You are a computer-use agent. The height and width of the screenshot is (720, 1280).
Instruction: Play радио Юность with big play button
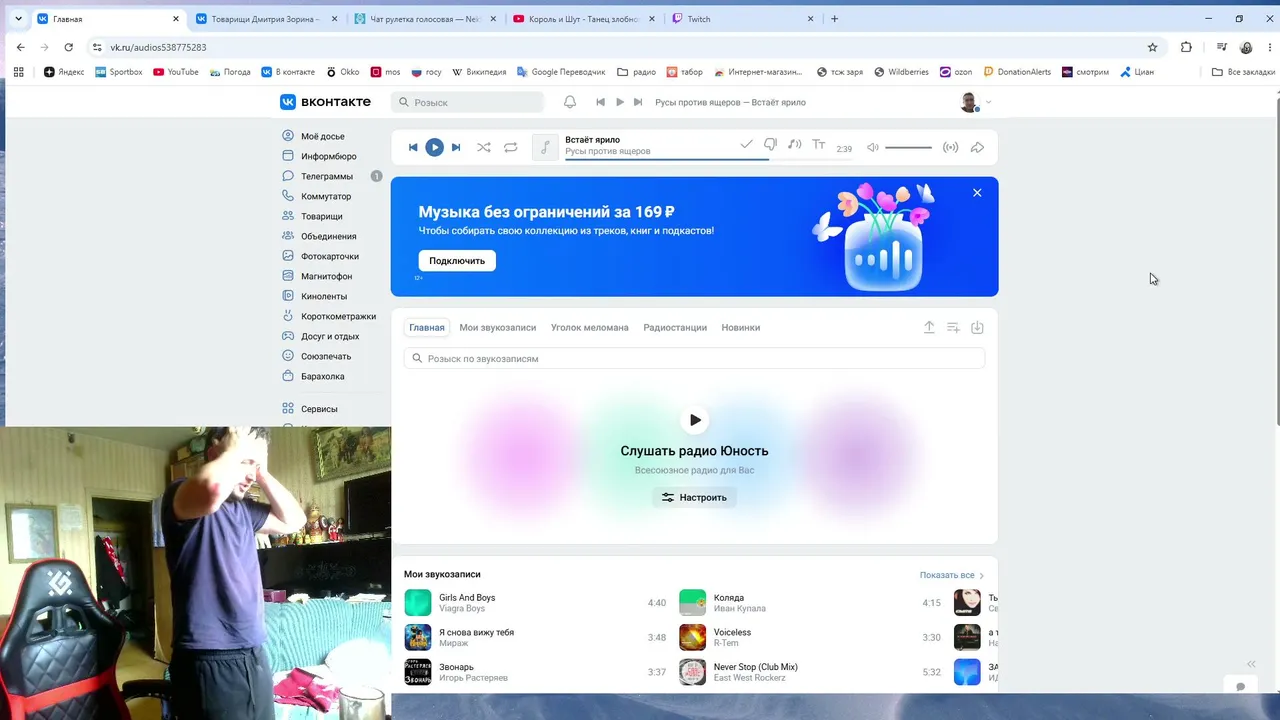695,420
